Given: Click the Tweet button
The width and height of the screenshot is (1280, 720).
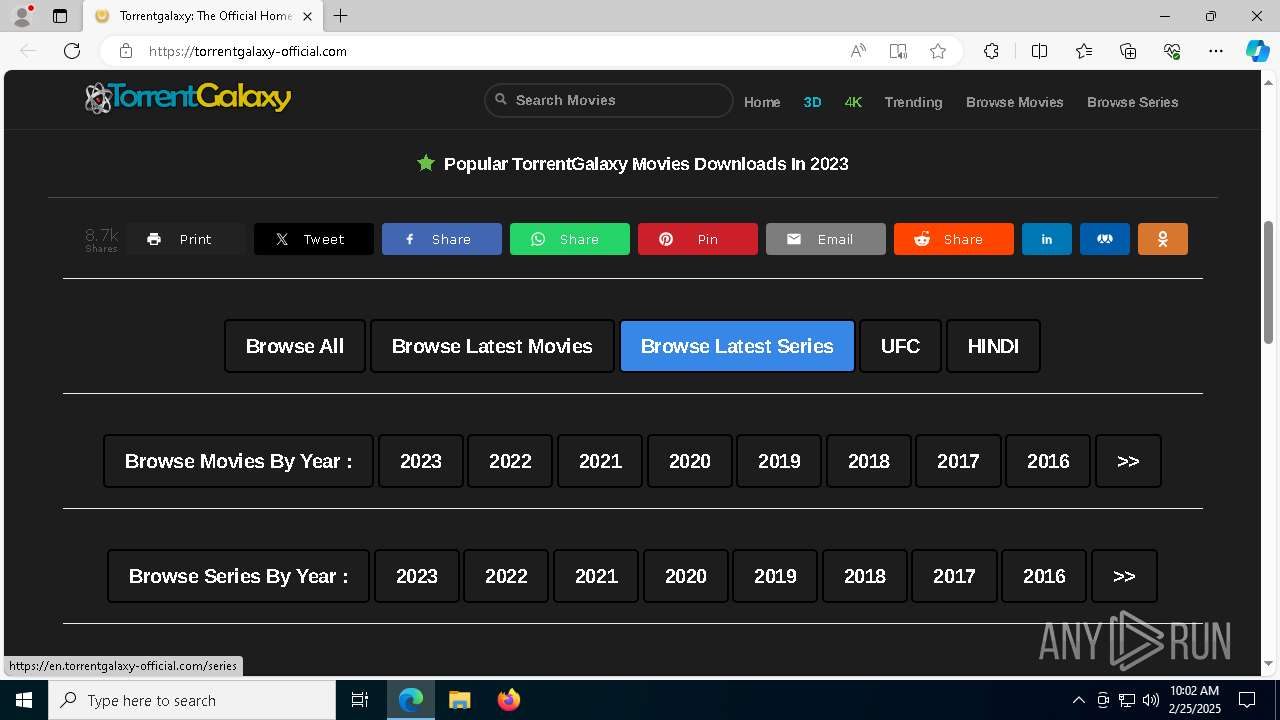Looking at the screenshot, I should pos(314,239).
